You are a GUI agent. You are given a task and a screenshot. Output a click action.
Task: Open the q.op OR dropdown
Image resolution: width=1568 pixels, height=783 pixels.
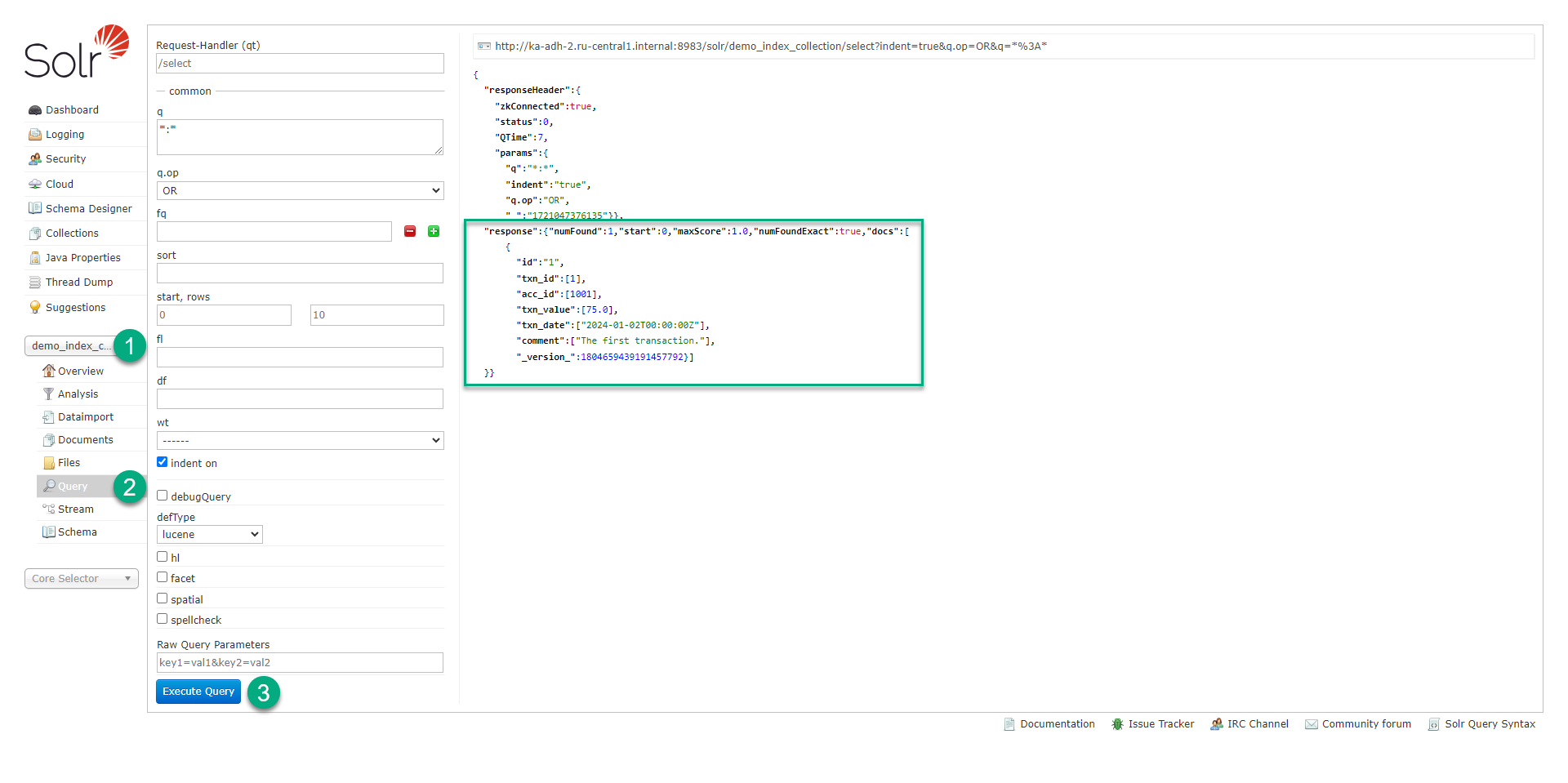click(301, 191)
